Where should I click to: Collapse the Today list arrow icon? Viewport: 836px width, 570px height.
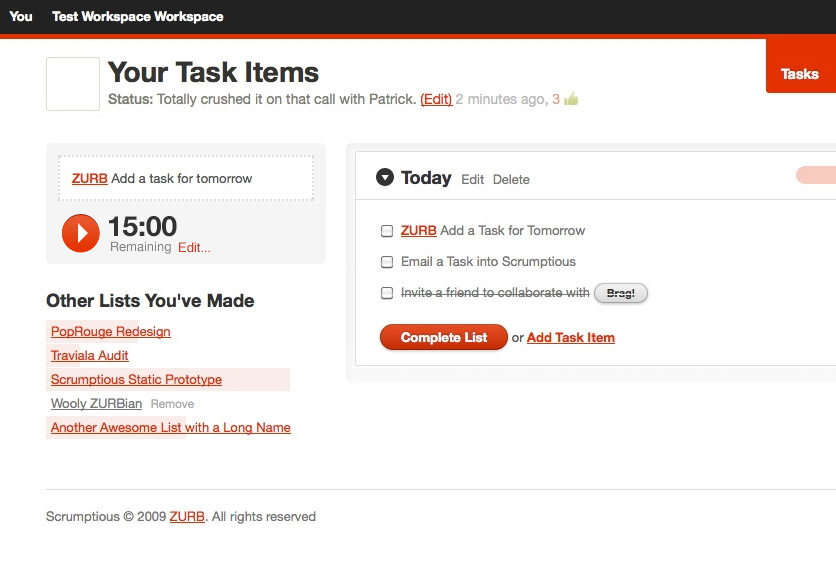(384, 177)
